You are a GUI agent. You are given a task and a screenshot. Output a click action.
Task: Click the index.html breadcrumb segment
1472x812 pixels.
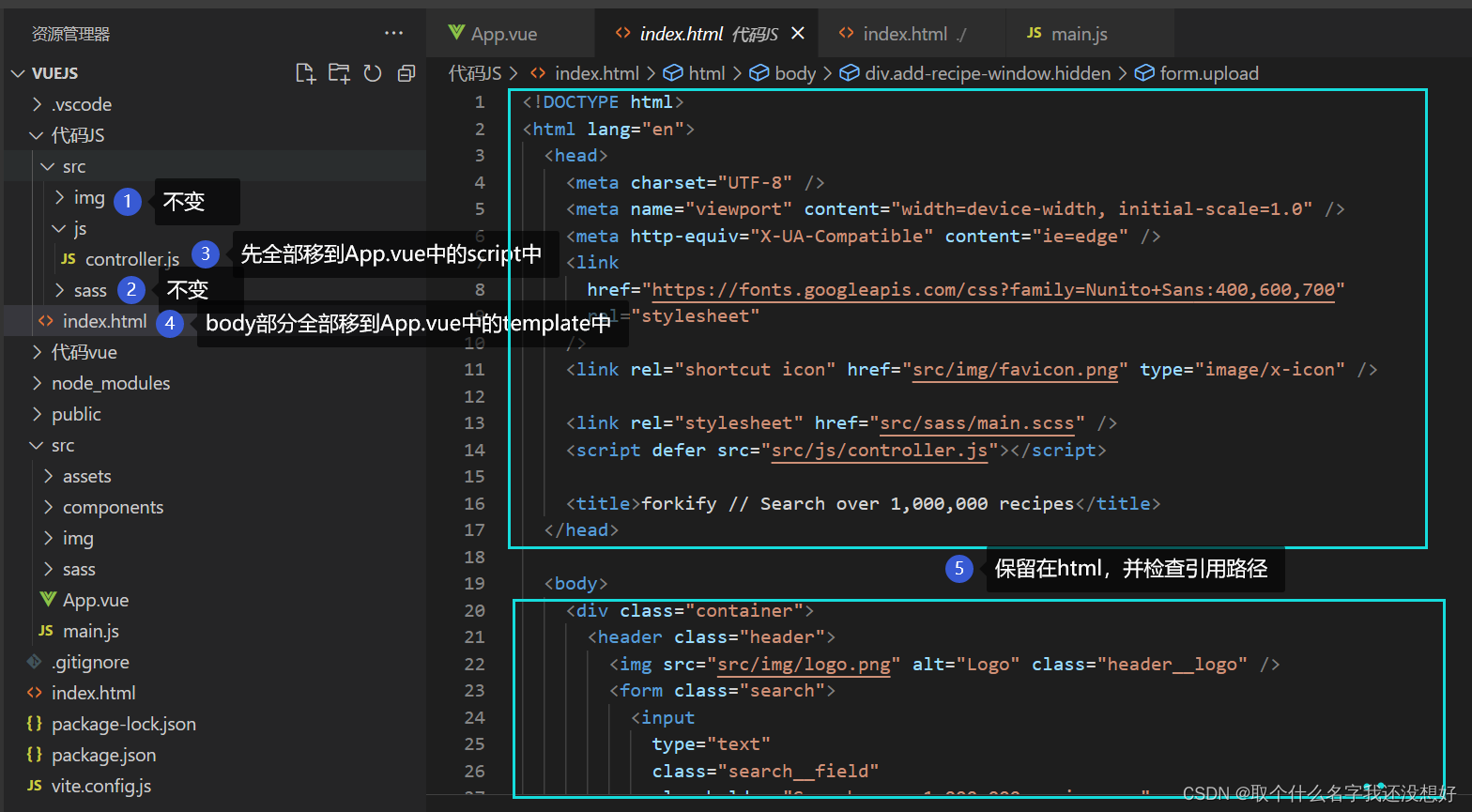pos(596,73)
